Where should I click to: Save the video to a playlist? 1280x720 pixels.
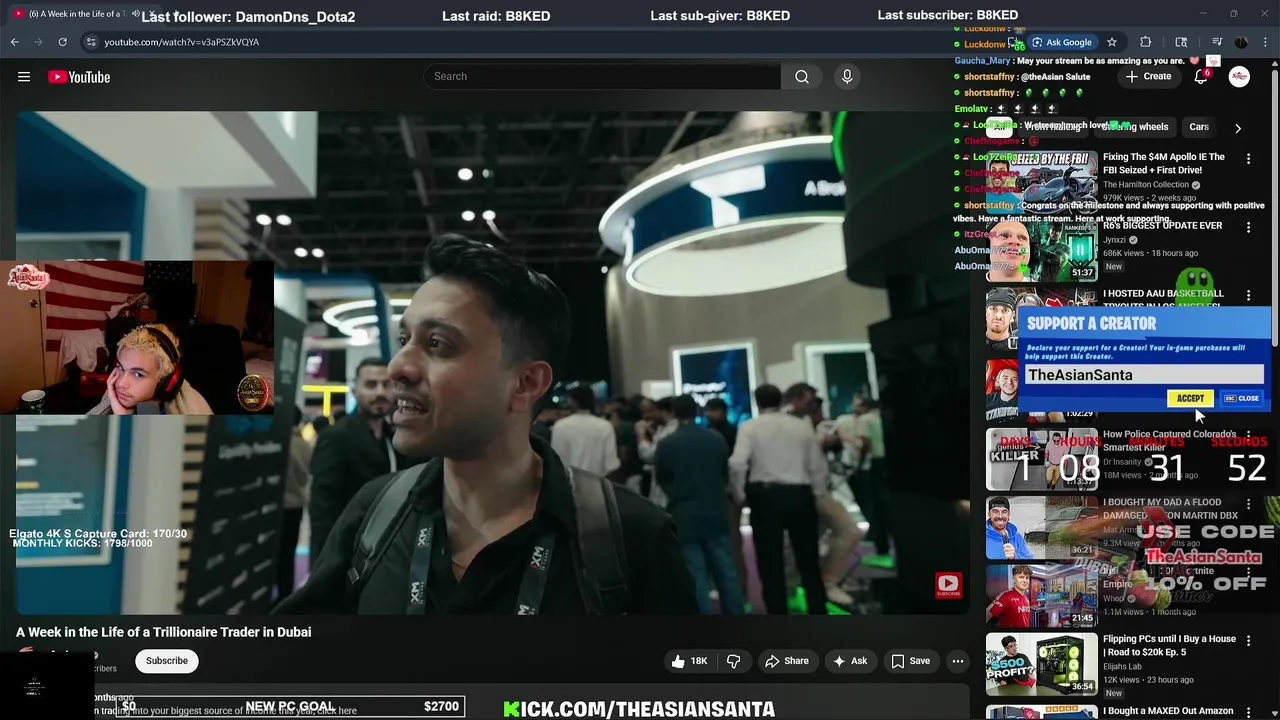pyautogui.click(x=910, y=661)
